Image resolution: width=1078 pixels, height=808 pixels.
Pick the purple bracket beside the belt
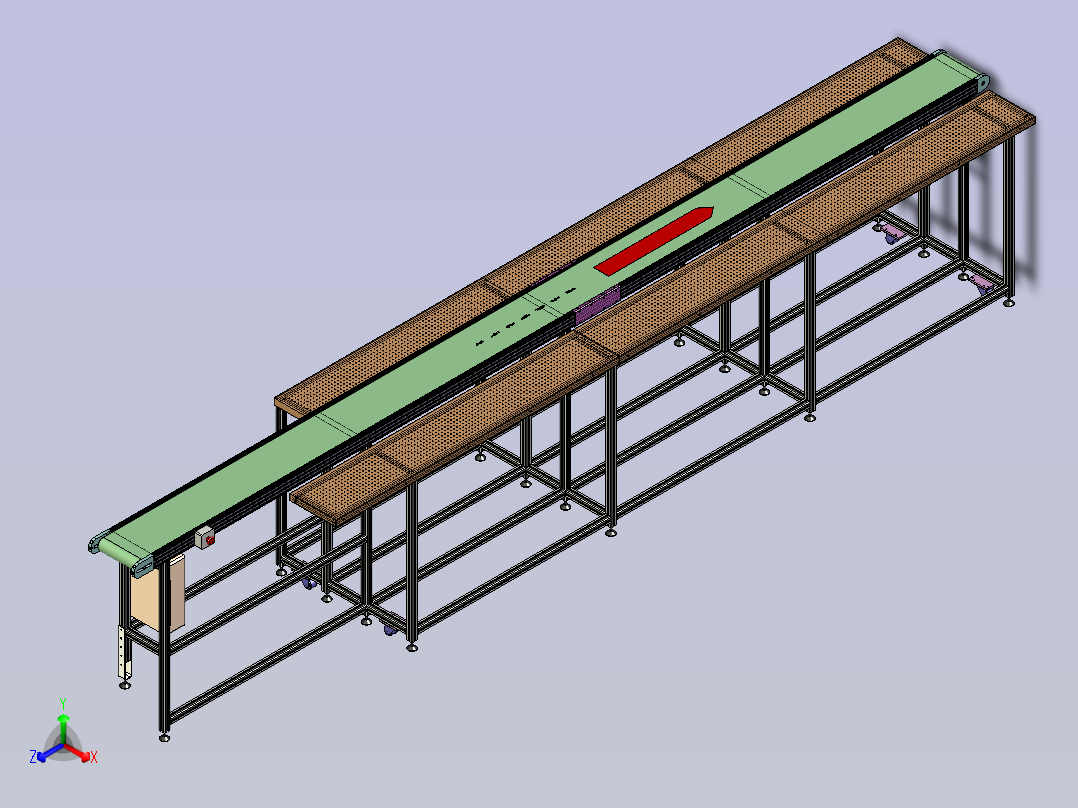coord(597,306)
